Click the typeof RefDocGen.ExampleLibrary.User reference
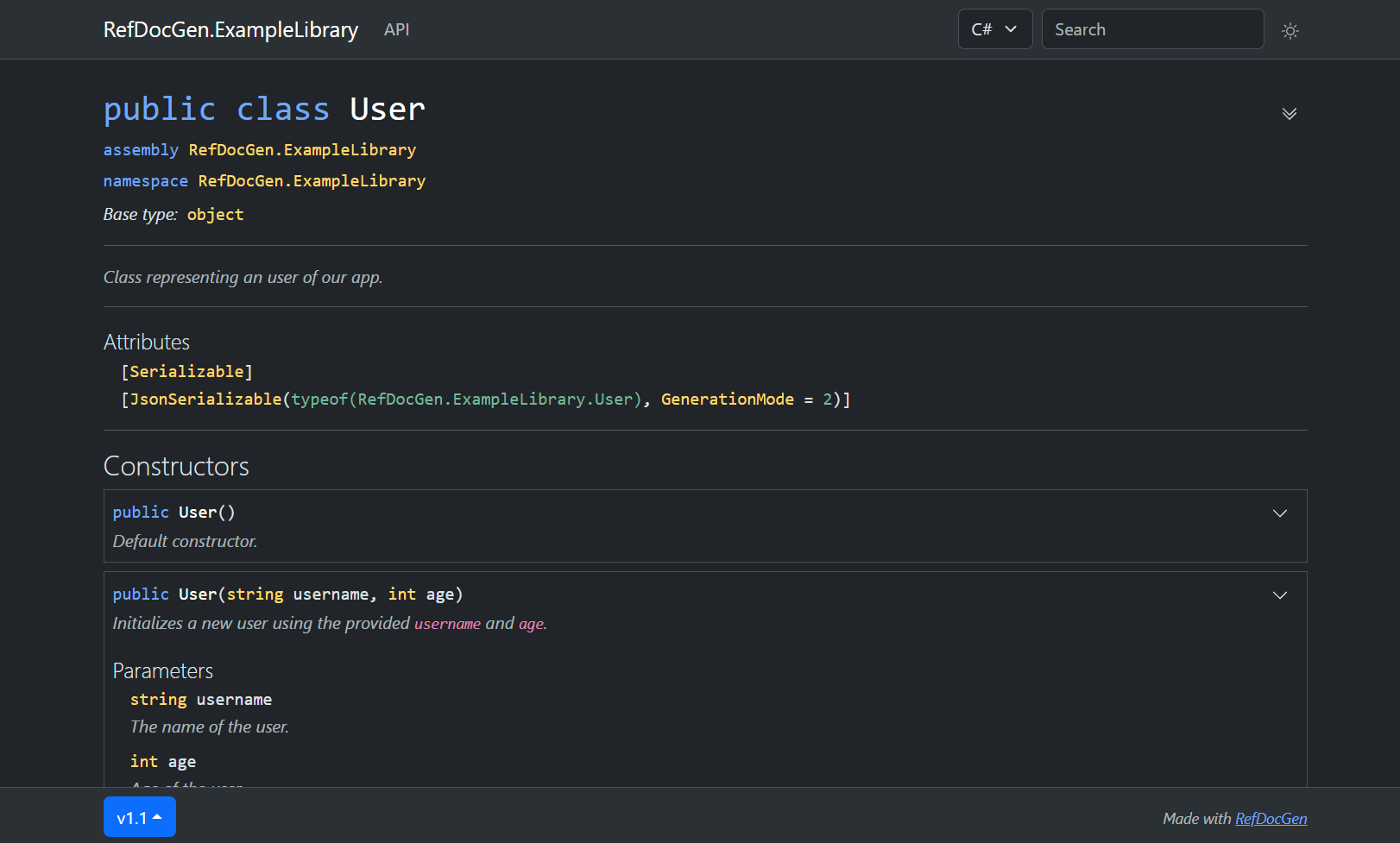 tap(495, 399)
